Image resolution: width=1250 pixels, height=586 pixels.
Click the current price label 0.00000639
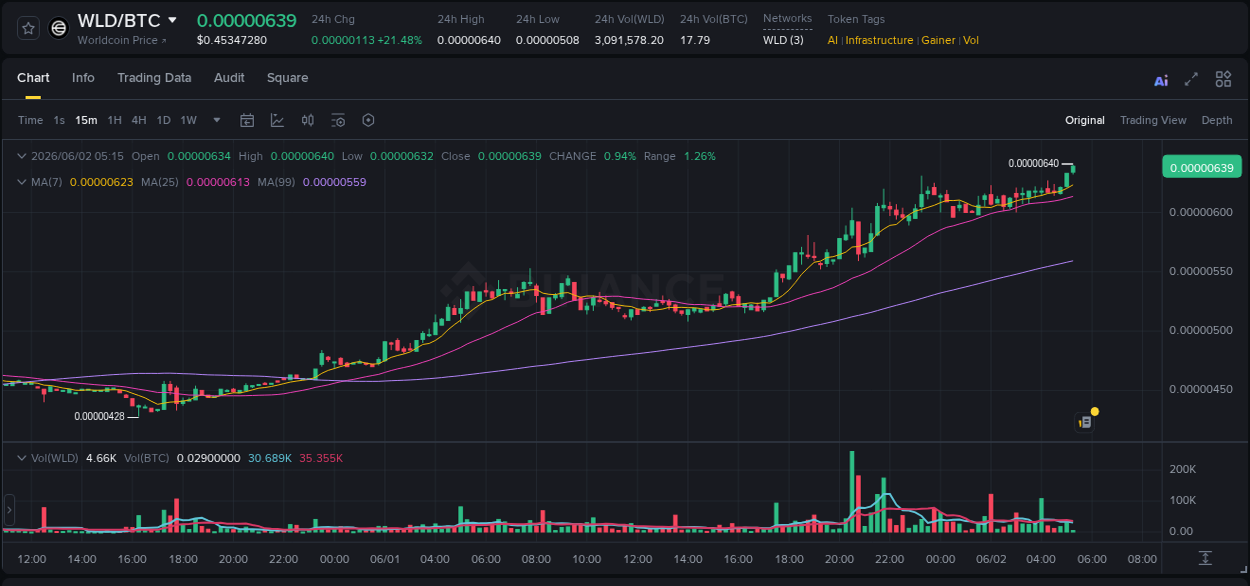click(x=1201, y=167)
